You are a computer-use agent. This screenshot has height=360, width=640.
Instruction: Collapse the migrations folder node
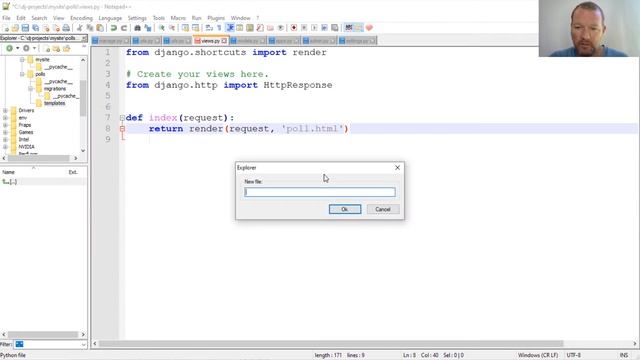[x=31, y=89]
